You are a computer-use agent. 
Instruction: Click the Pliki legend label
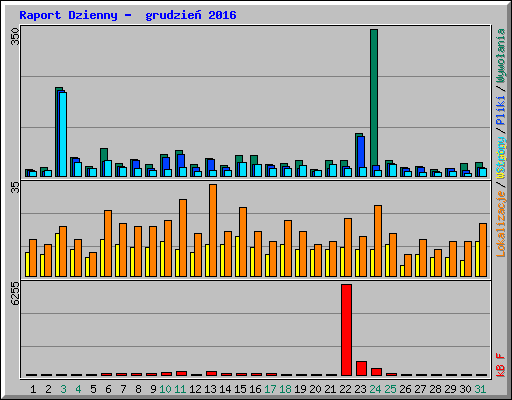click(500, 111)
